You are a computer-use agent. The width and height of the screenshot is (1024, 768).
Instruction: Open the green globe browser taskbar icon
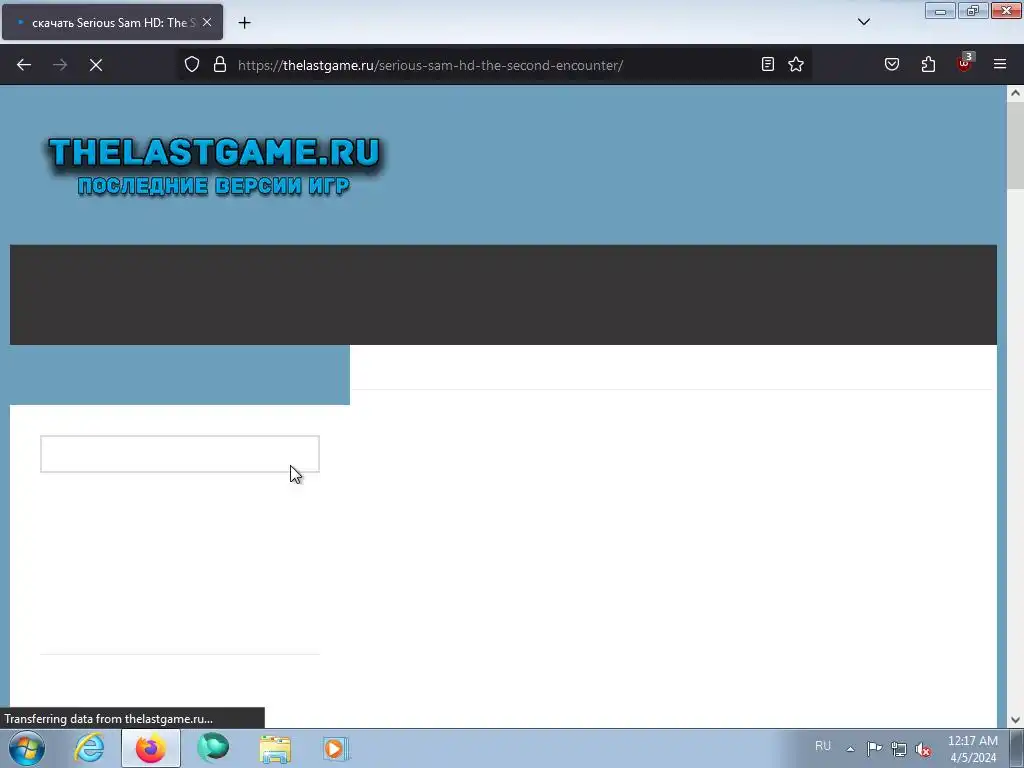(x=213, y=748)
